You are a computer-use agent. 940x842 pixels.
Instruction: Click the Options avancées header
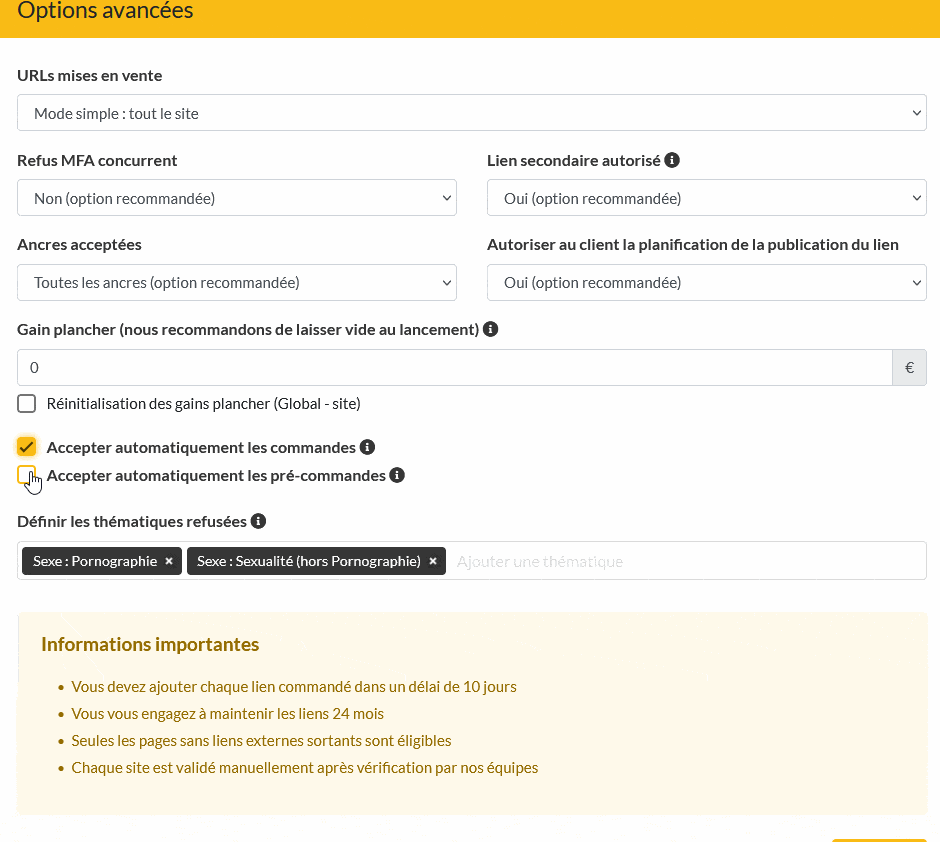[106, 12]
